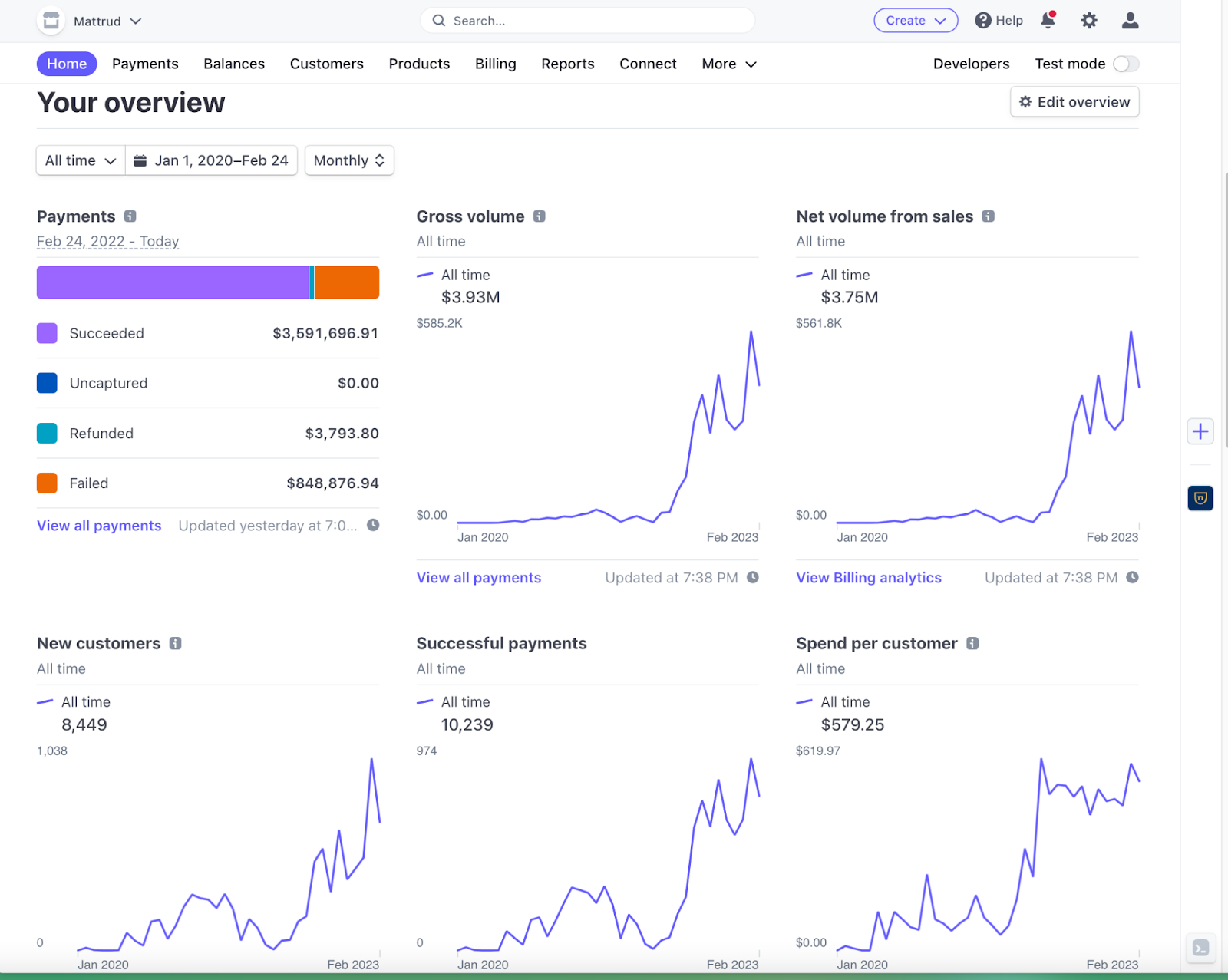
Task: Click the Payments info icon
Action: (x=130, y=216)
